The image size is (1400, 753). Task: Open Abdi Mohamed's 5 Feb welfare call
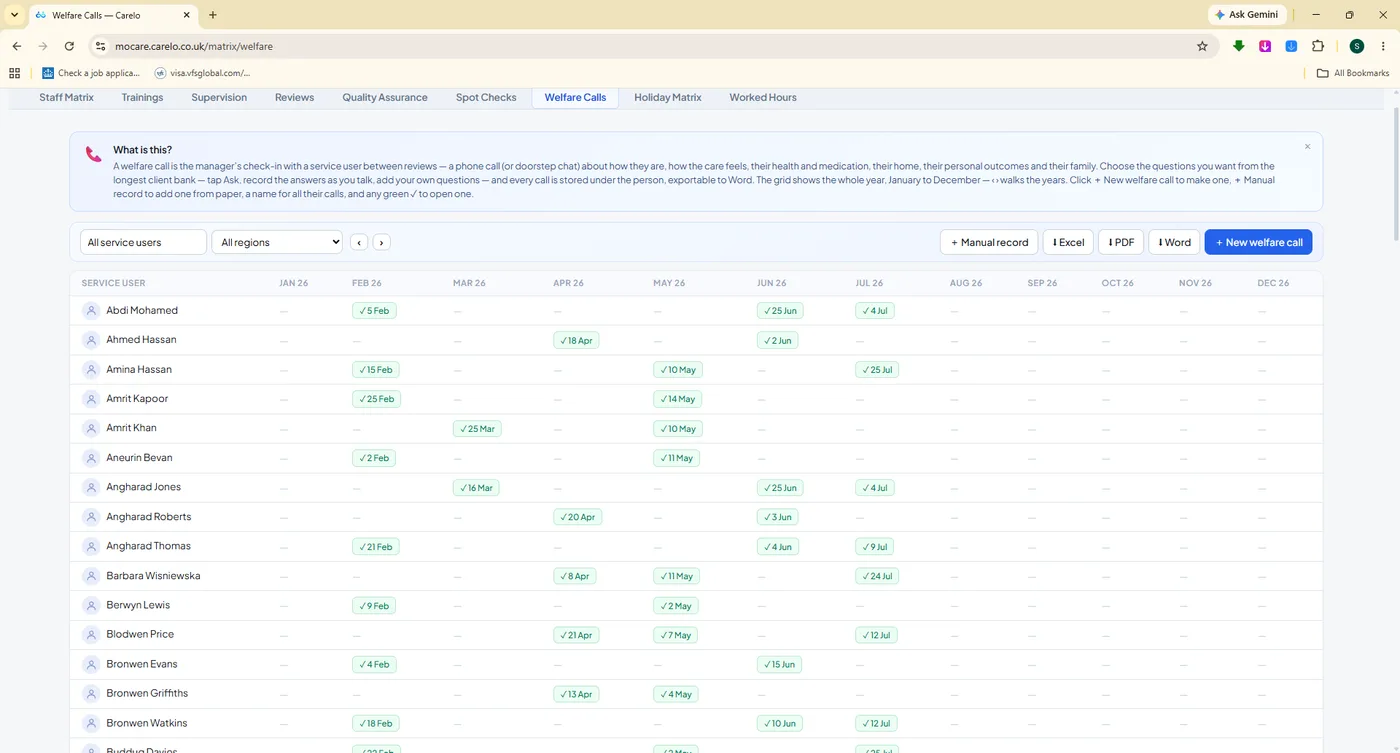tap(374, 311)
